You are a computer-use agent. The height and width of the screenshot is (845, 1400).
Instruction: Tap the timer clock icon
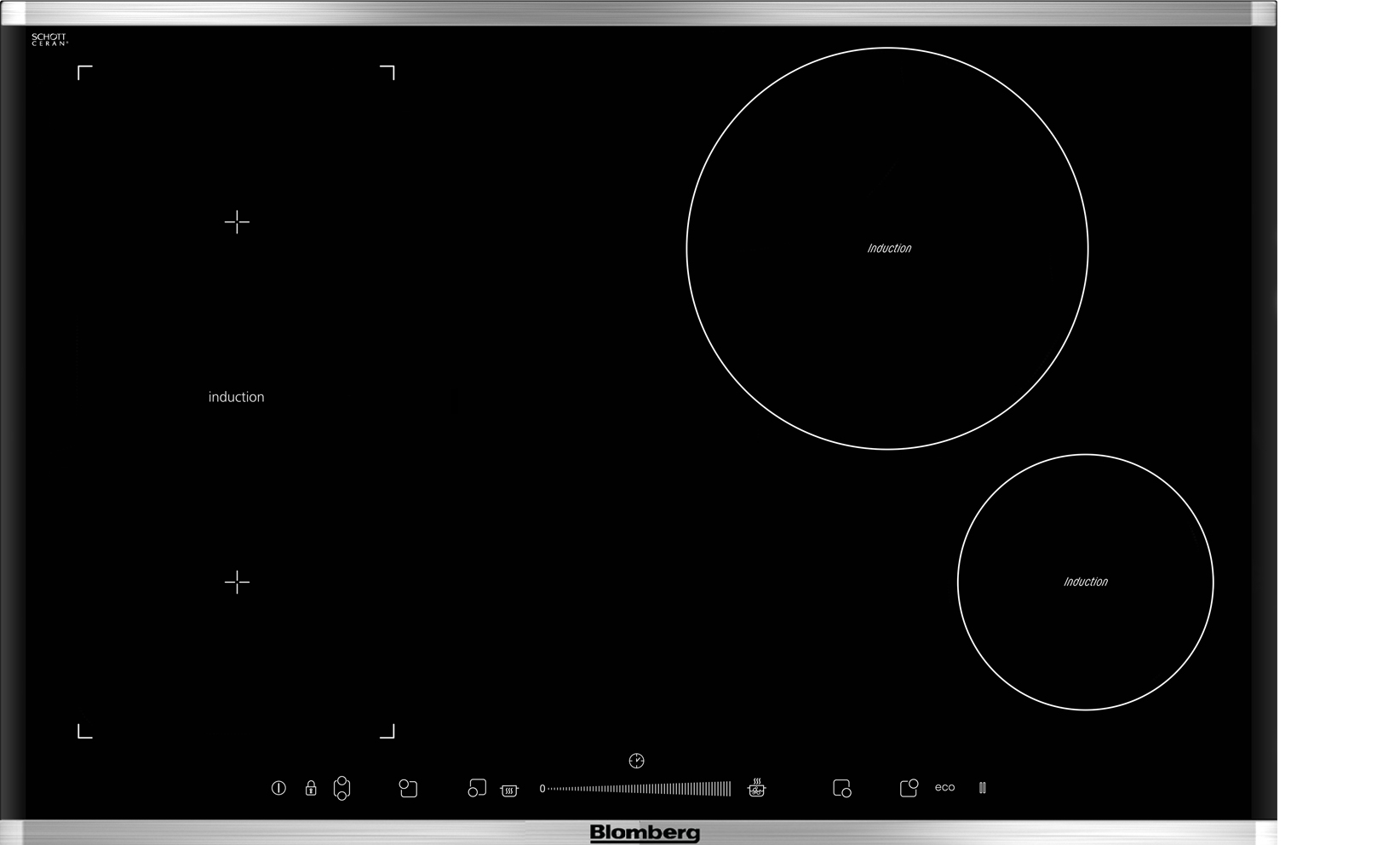click(636, 761)
